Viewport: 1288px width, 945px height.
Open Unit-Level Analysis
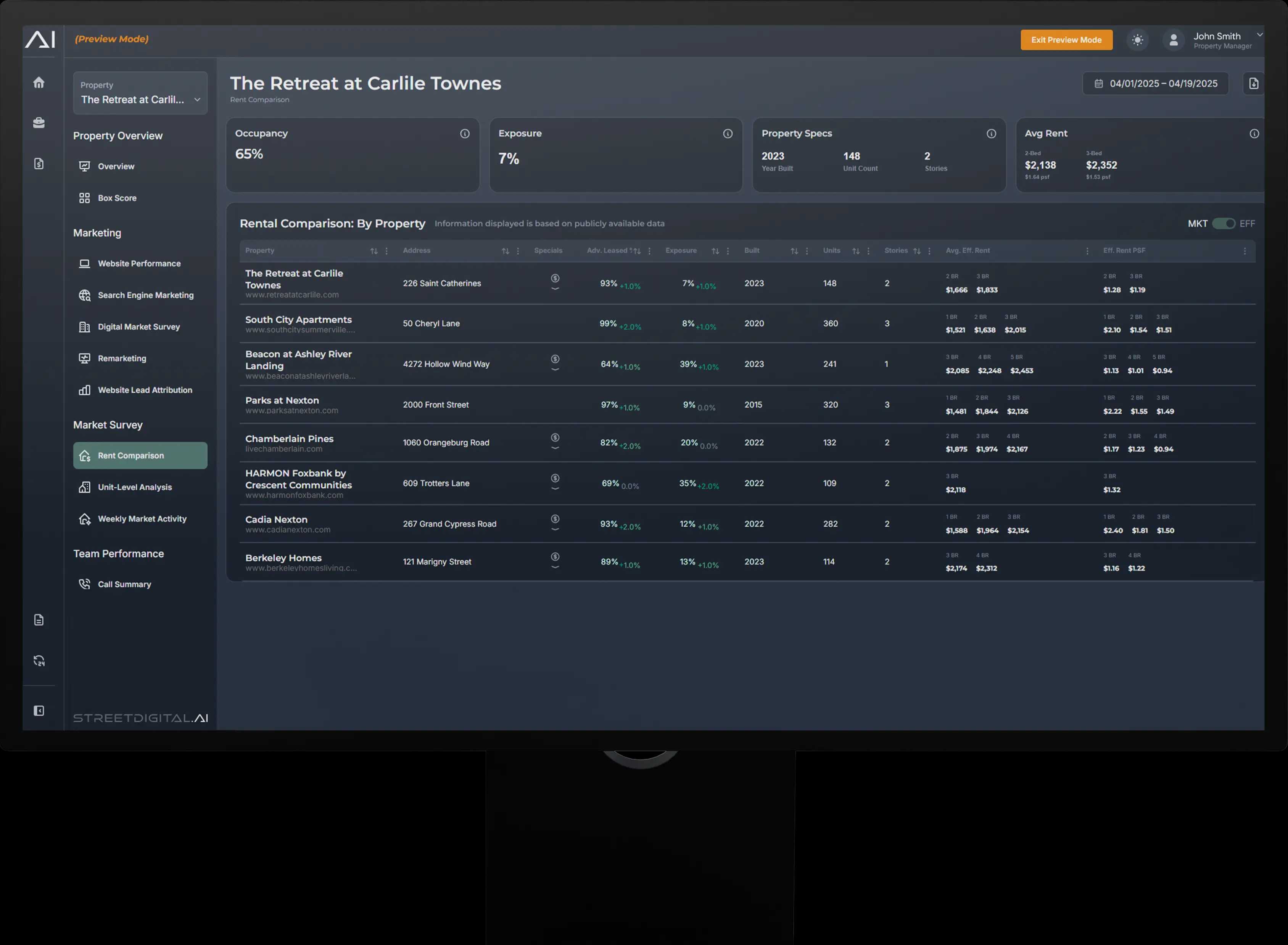click(140, 487)
